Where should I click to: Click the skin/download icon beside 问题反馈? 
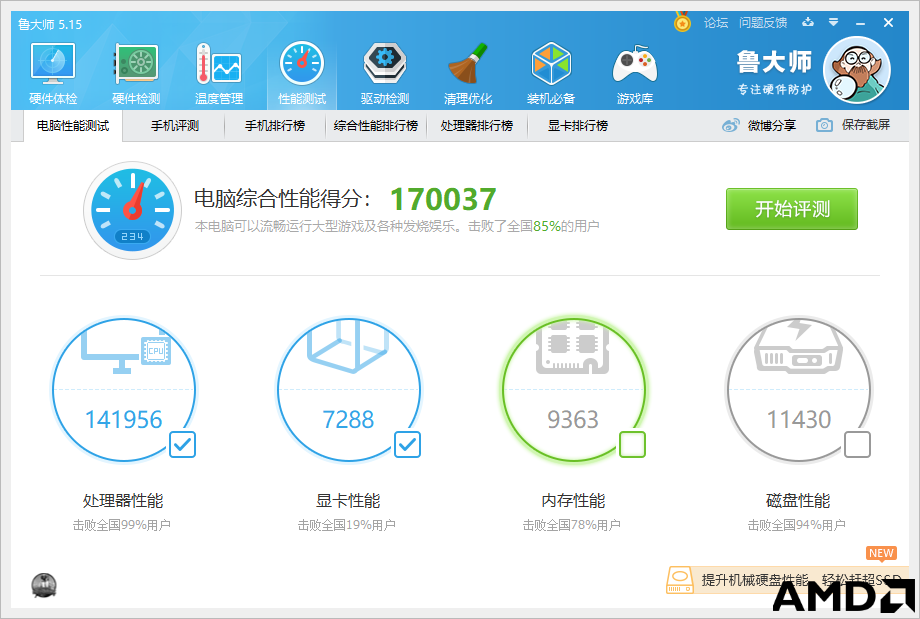(808, 22)
